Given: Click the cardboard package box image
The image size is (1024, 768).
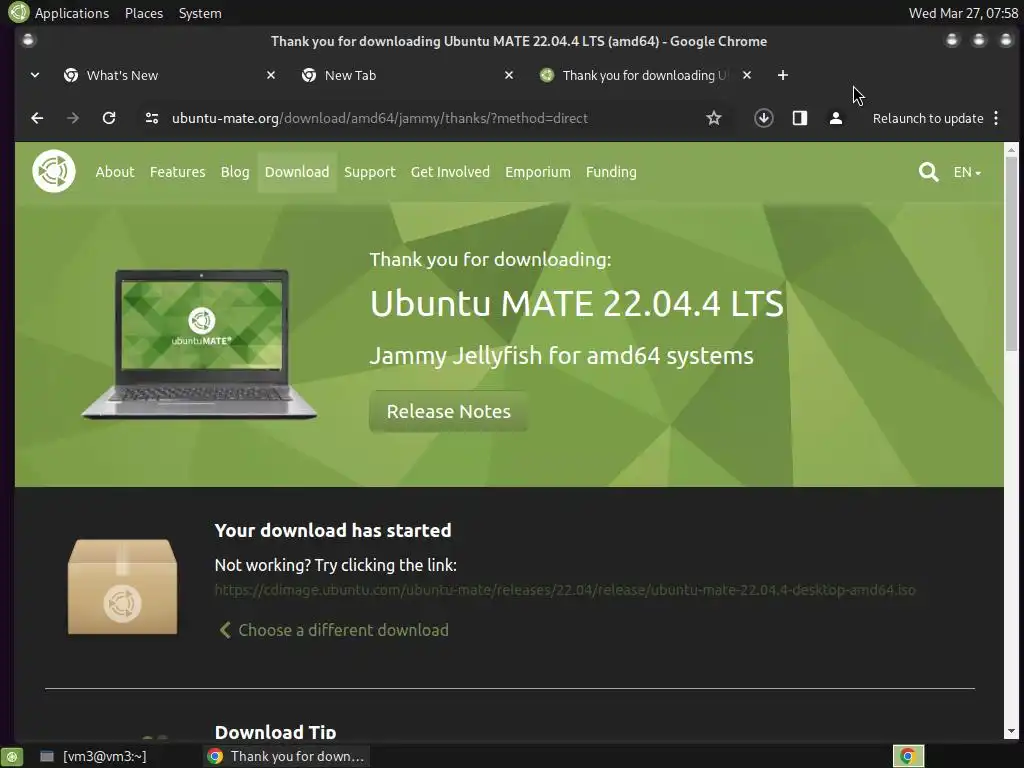Looking at the screenshot, I should point(123,586).
